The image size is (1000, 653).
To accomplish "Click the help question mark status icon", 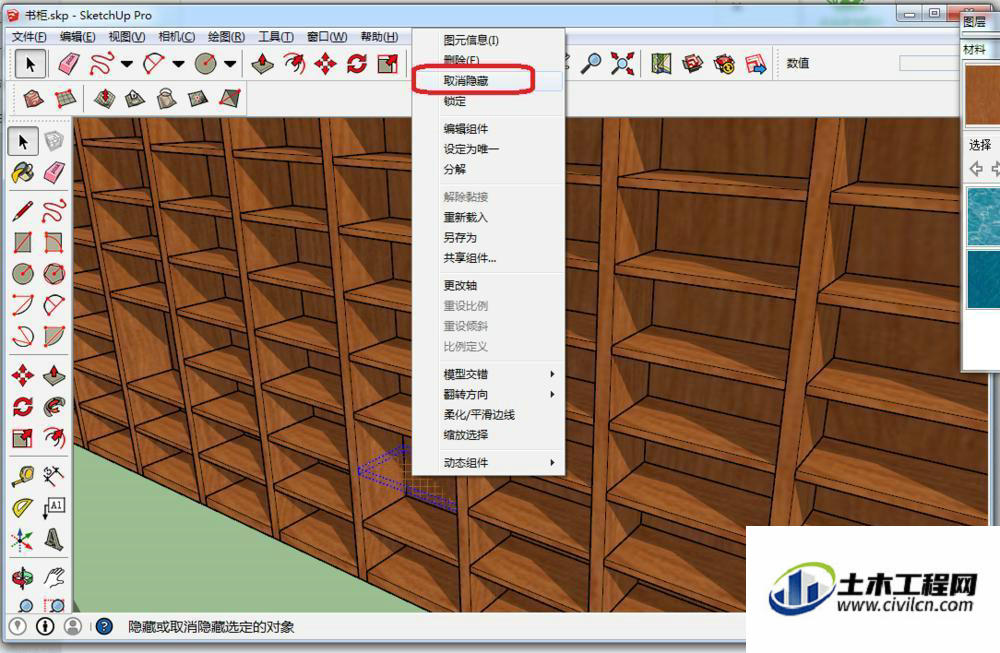I will (x=104, y=627).
